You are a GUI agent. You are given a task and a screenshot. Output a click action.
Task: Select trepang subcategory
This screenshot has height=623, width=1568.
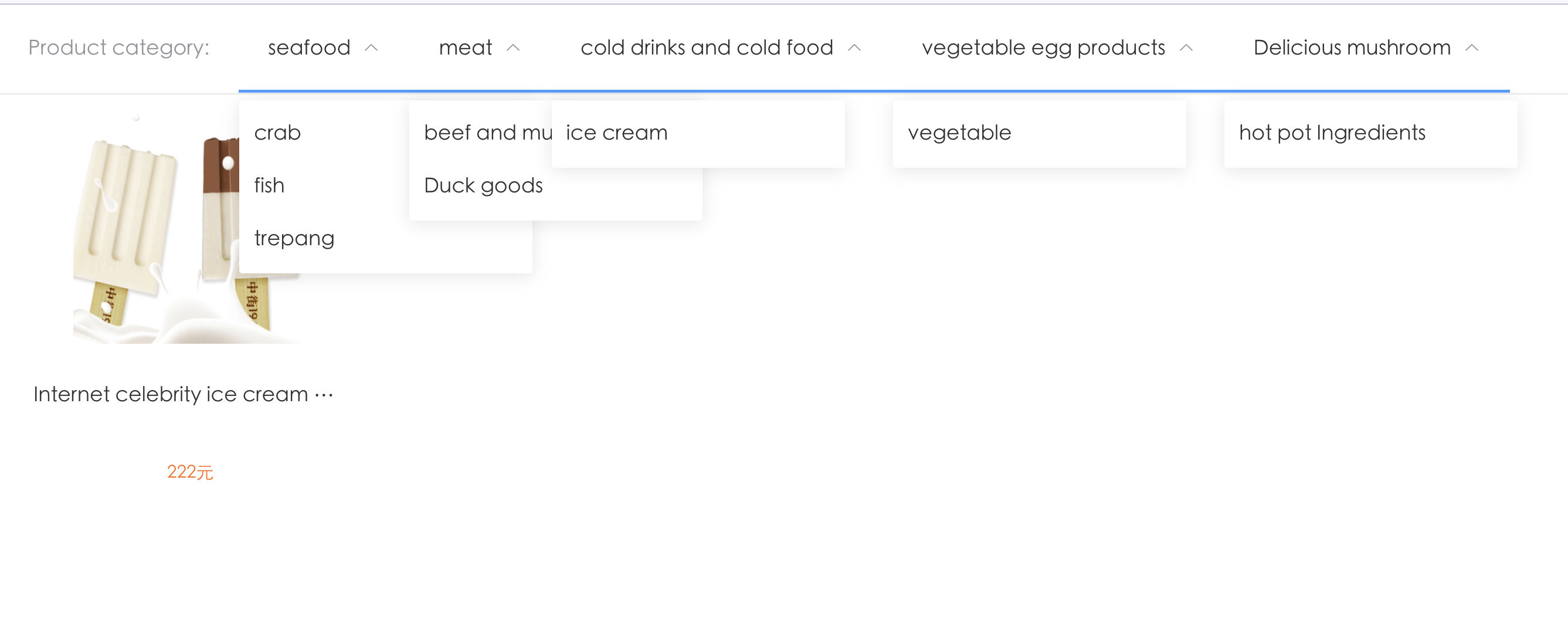click(x=294, y=238)
